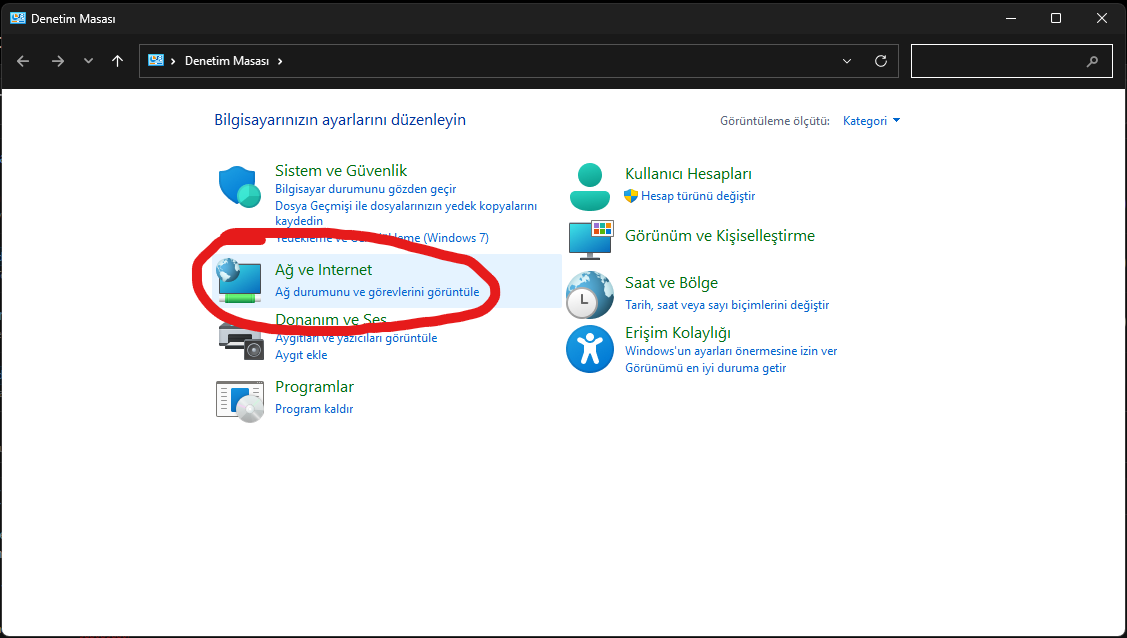Click the search magnifier icon
Viewport: 1127px width, 638px height.
click(1092, 61)
